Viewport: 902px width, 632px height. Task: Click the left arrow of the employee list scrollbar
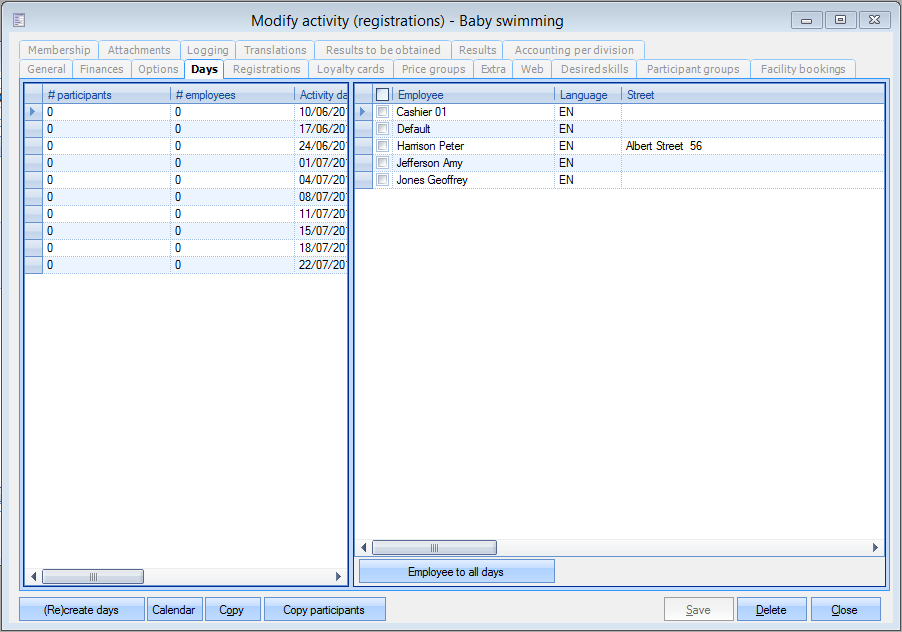tap(364, 548)
